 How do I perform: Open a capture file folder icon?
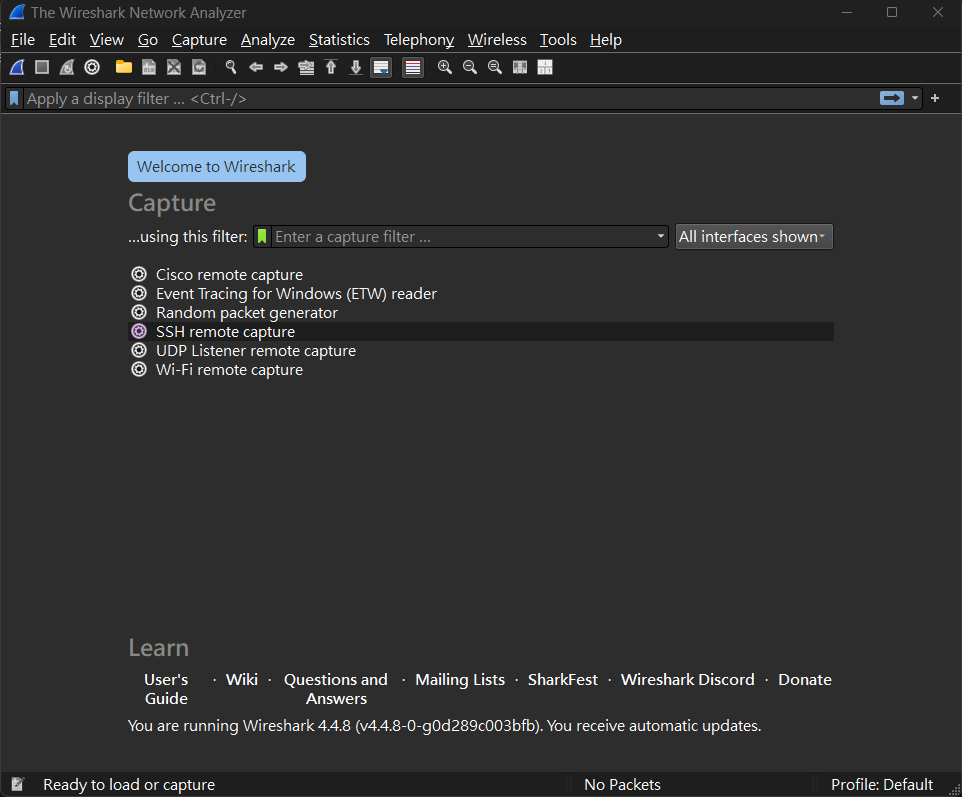tap(124, 67)
